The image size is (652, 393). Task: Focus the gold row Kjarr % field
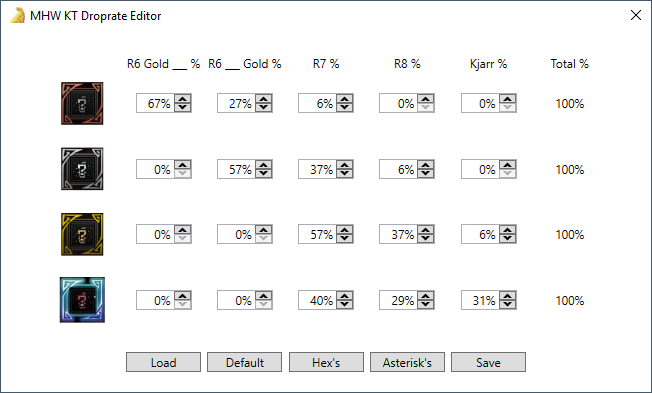tap(481, 234)
